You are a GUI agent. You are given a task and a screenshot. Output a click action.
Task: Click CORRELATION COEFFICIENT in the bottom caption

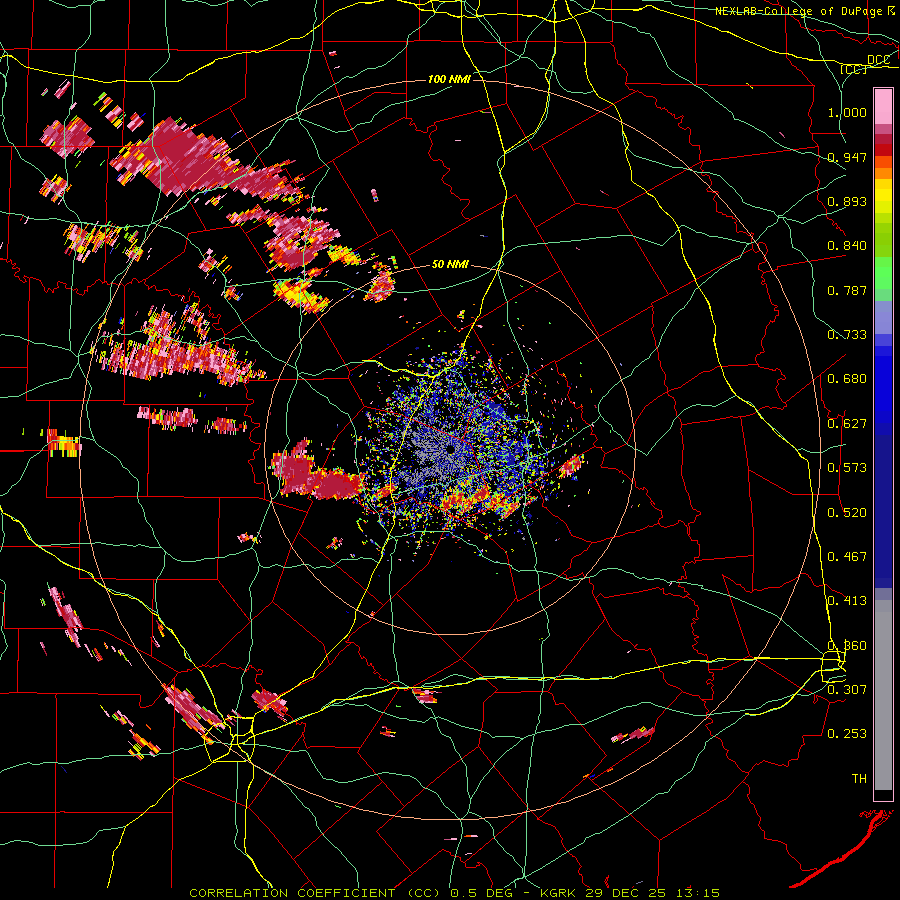click(292, 893)
